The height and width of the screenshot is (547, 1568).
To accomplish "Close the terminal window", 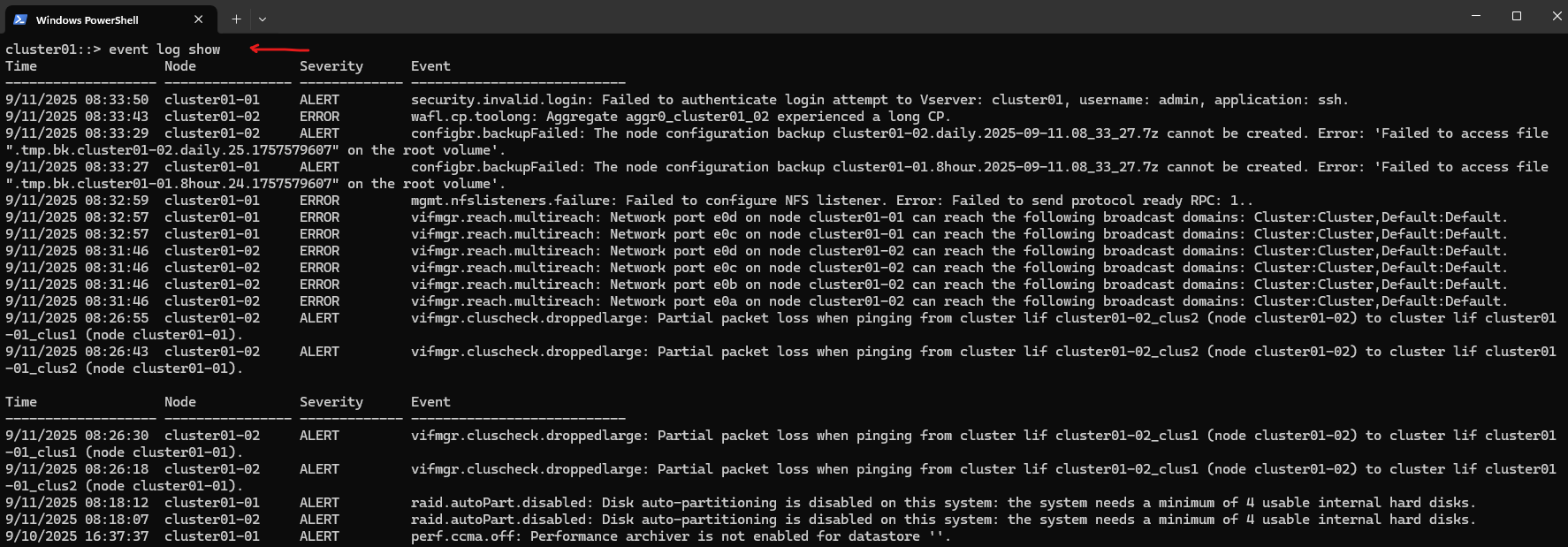I will (x=1556, y=16).
